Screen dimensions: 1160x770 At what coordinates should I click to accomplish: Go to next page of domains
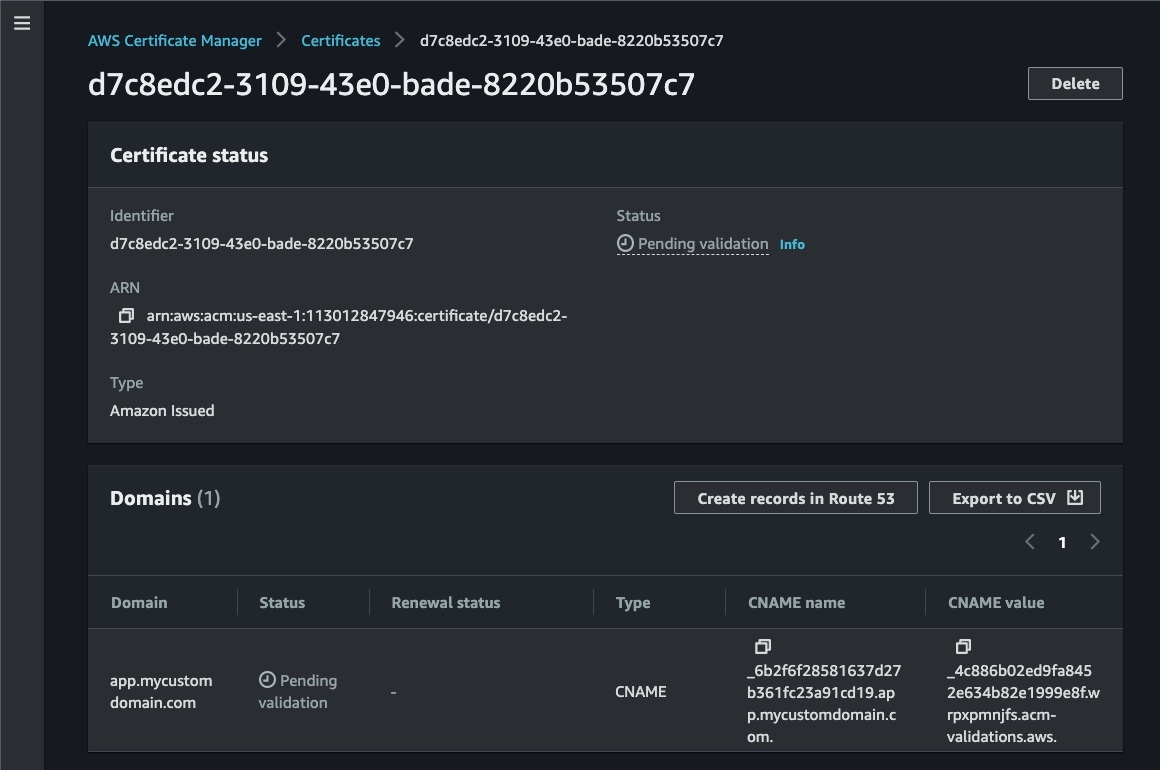point(1095,542)
